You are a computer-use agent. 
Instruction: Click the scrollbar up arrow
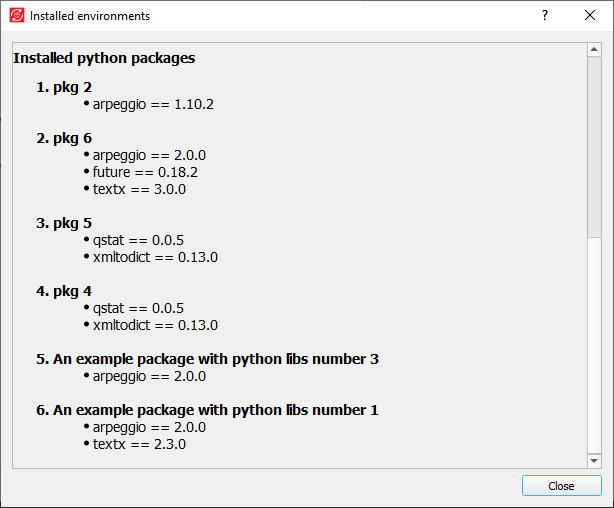point(594,51)
